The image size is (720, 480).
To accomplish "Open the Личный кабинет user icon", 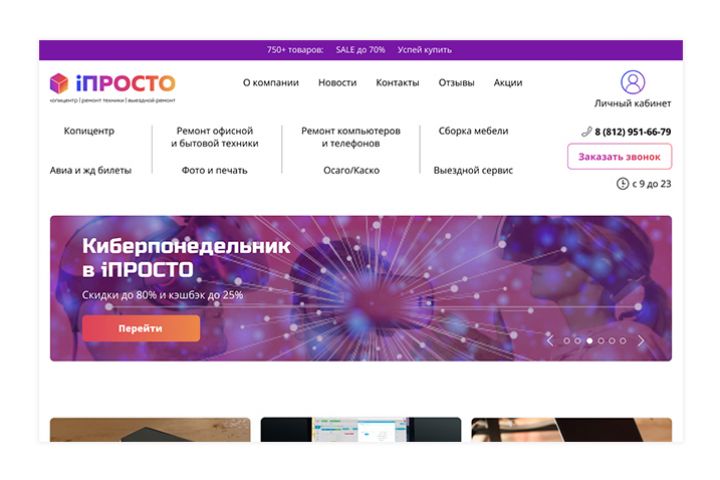I will (633, 82).
